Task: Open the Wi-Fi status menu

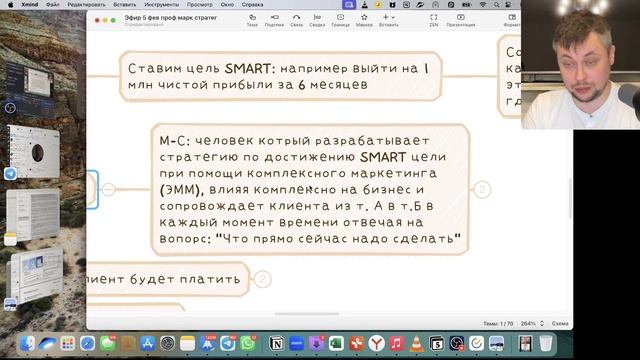Action: pos(483,4)
